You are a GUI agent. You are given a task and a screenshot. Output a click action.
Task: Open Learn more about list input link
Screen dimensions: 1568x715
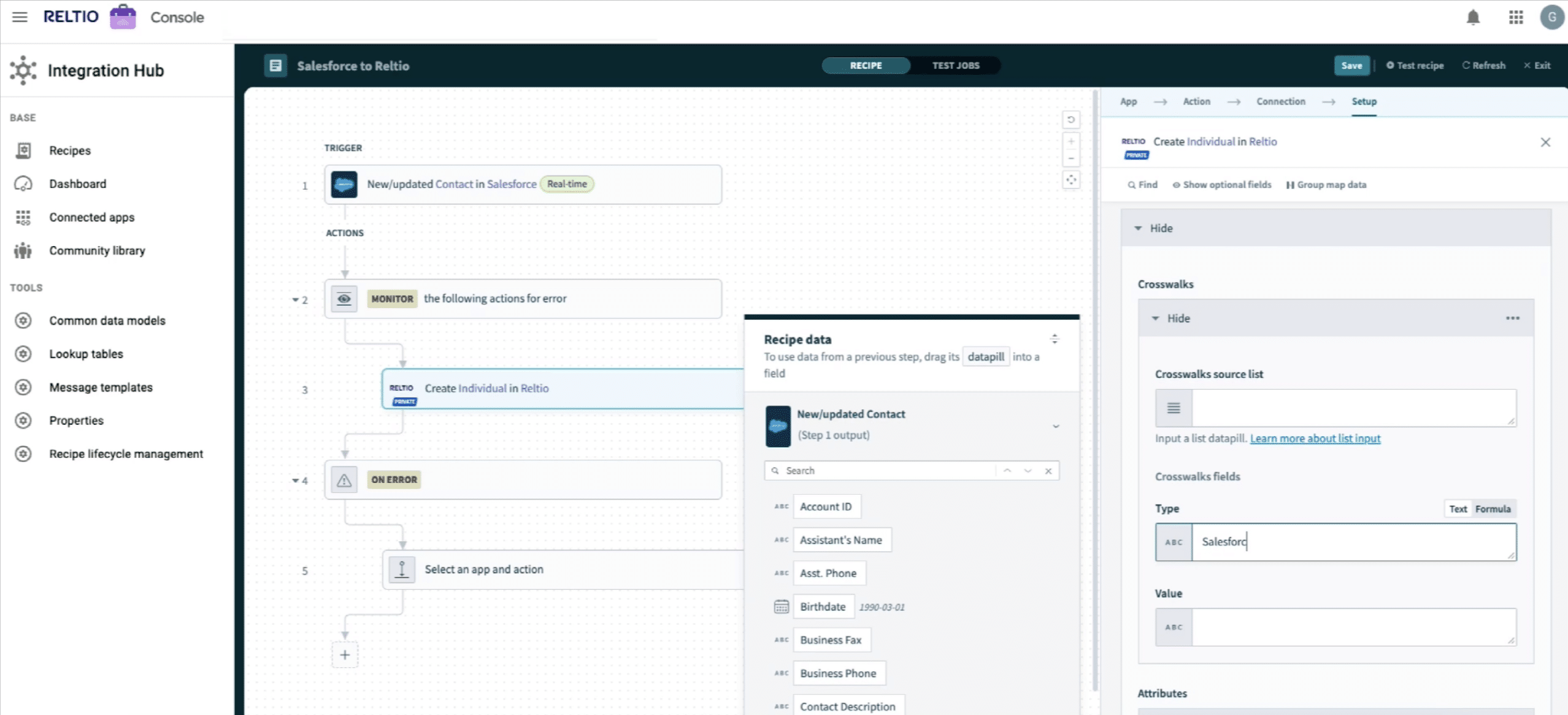[1315, 438]
